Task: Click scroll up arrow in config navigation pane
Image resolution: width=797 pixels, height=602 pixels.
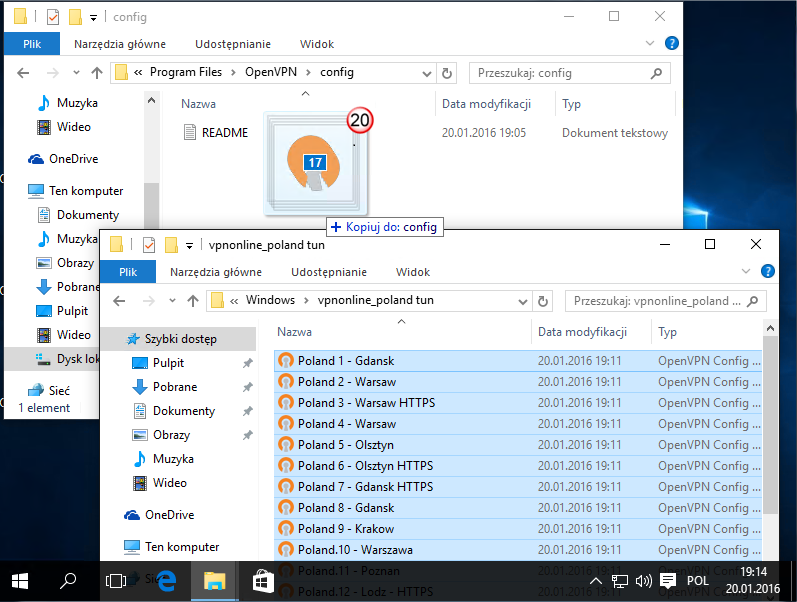Action: (x=151, y=101)
